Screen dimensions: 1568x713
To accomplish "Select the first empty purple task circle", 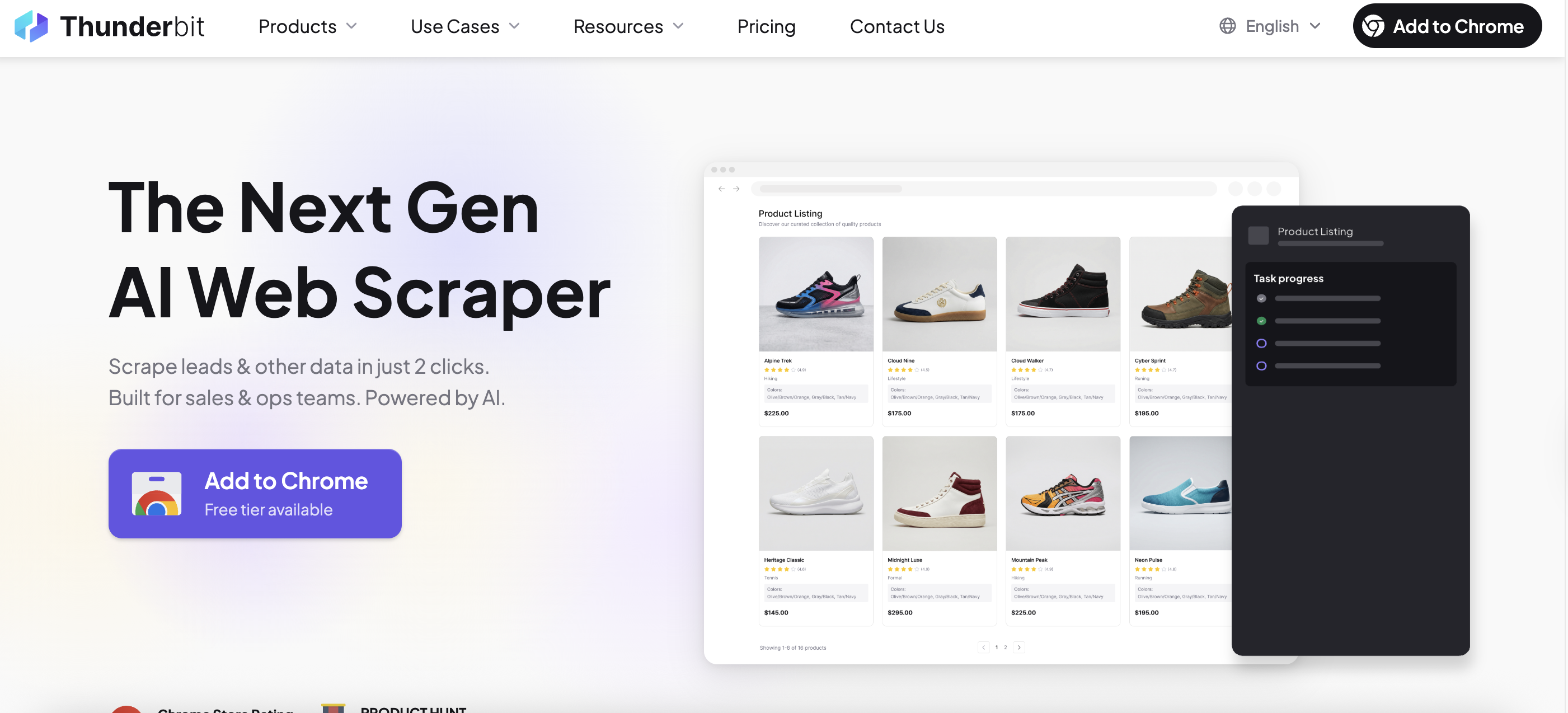I will point(1261,344).
